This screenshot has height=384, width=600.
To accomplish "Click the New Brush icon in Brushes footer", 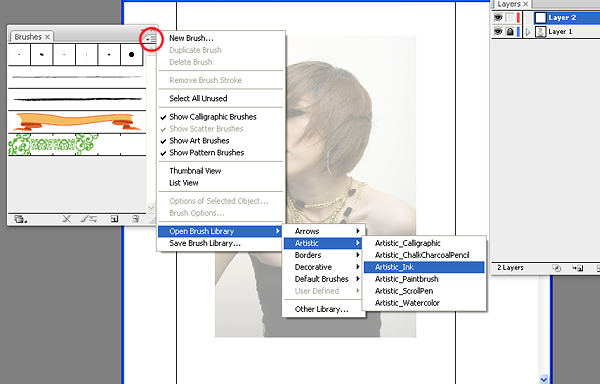I will coord(114,219).
